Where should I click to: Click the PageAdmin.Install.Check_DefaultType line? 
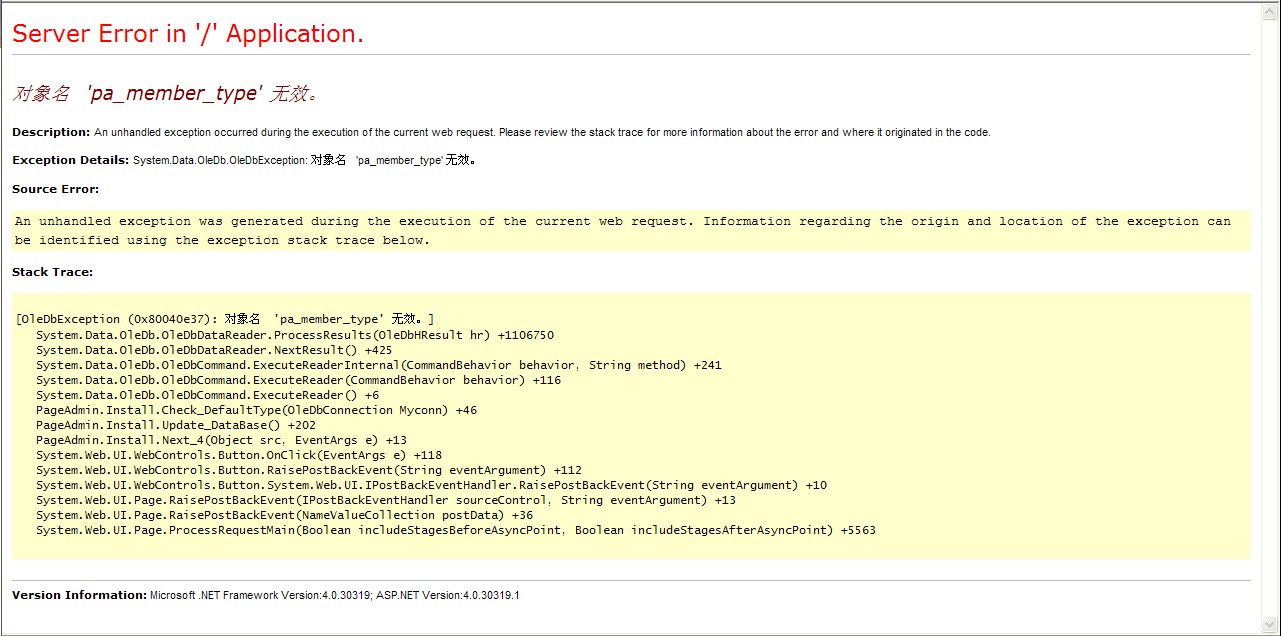(x=256, y=410)
